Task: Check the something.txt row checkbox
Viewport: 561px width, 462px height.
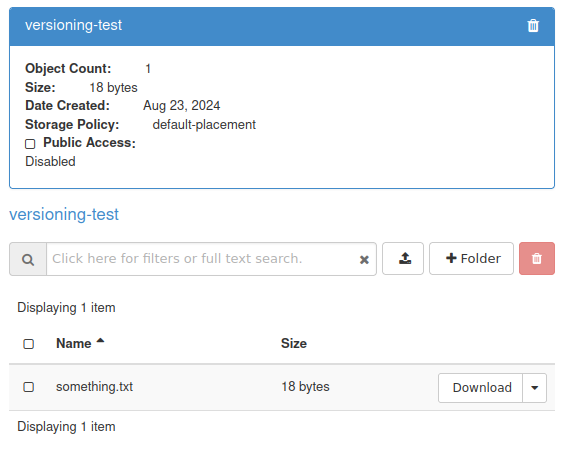Action: pos(29,387)
